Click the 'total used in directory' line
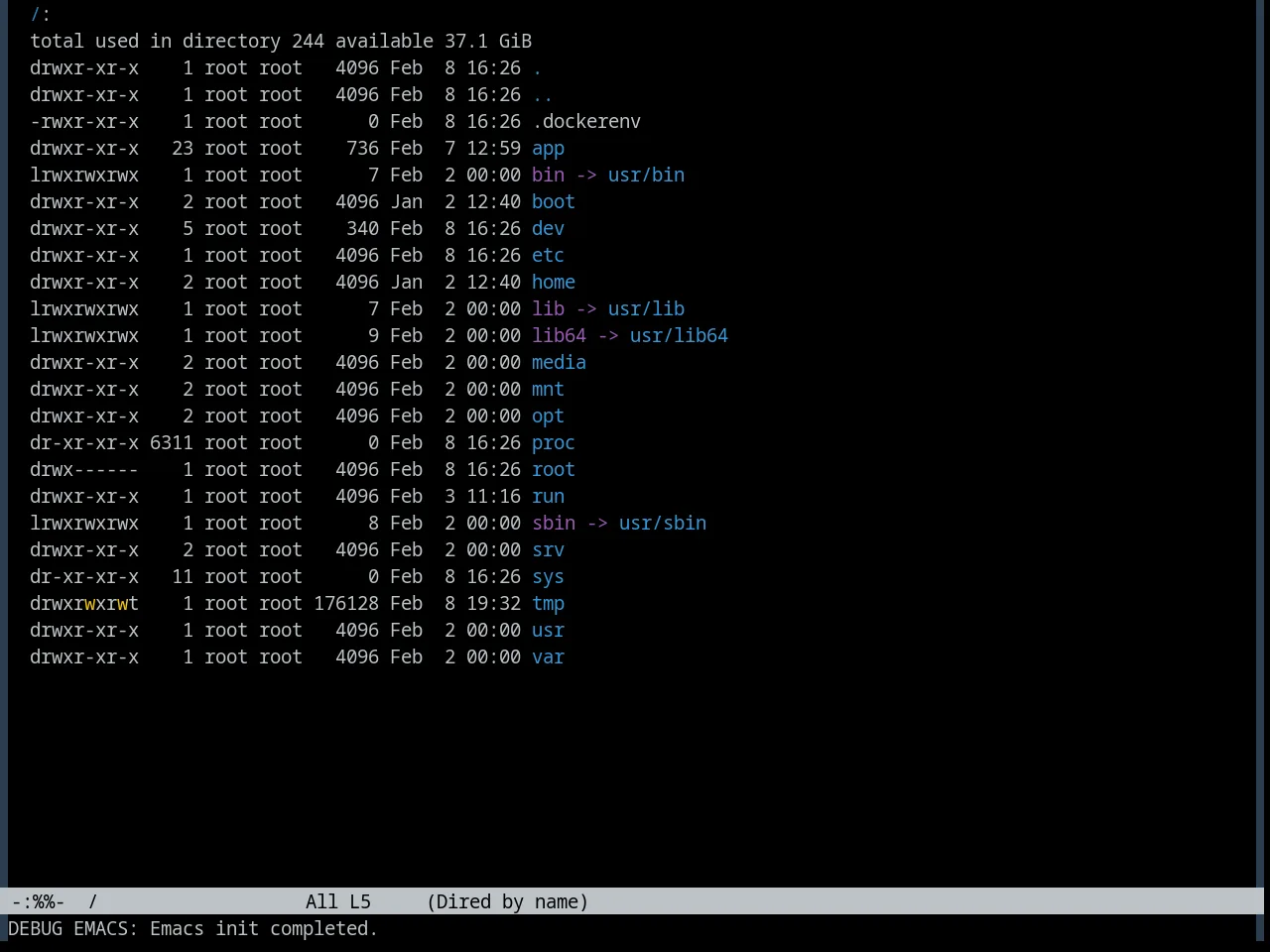This screenshot has width=1270, height=952. coord(281,42)
